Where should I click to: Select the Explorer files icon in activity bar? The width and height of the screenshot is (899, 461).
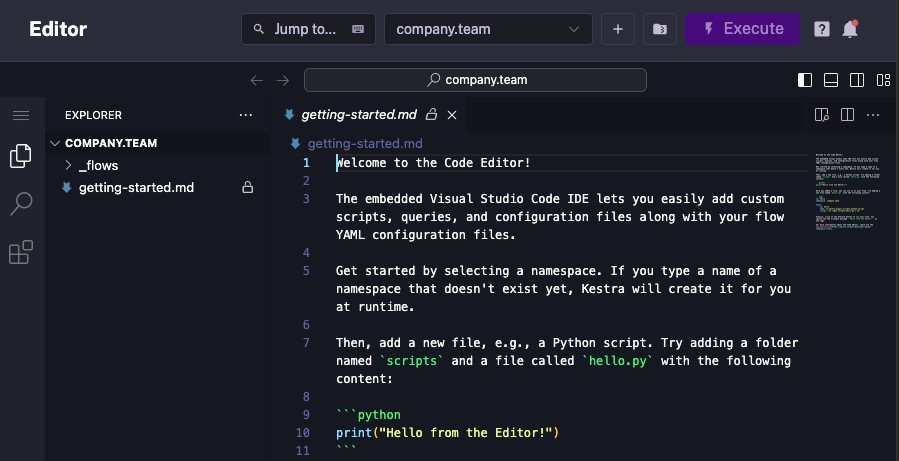coord(21,156)
